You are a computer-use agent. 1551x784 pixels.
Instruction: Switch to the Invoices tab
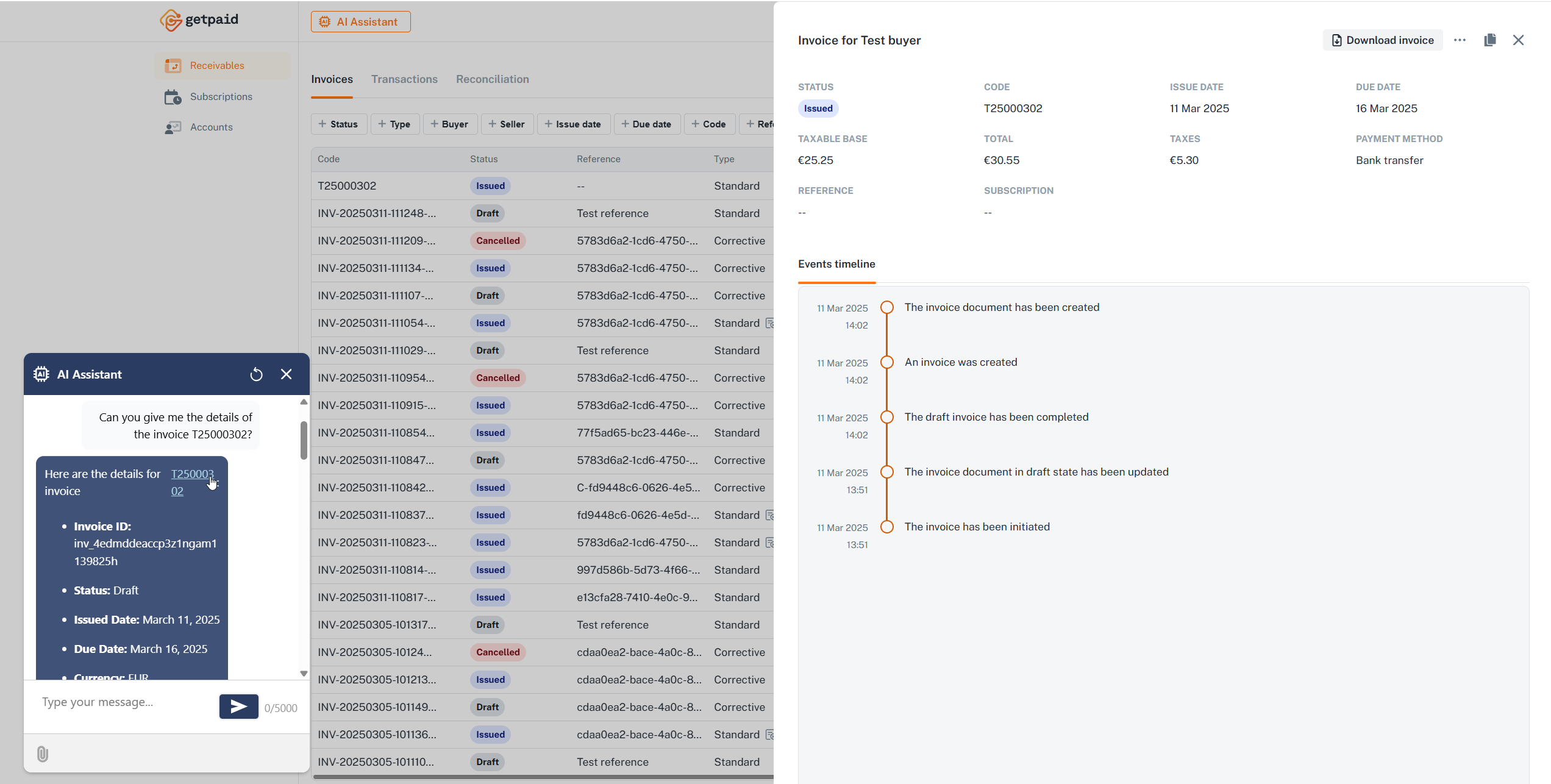click(x=332, y=79)
